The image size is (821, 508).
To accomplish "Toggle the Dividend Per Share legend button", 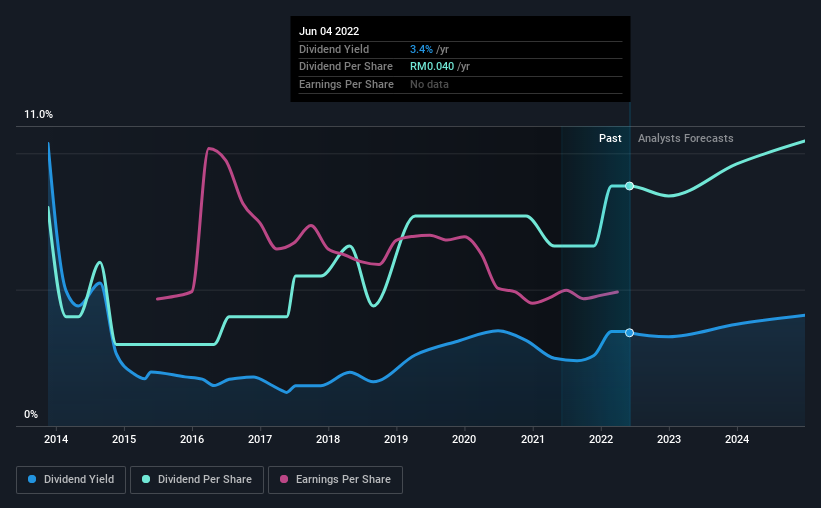I will click(197, 480).
